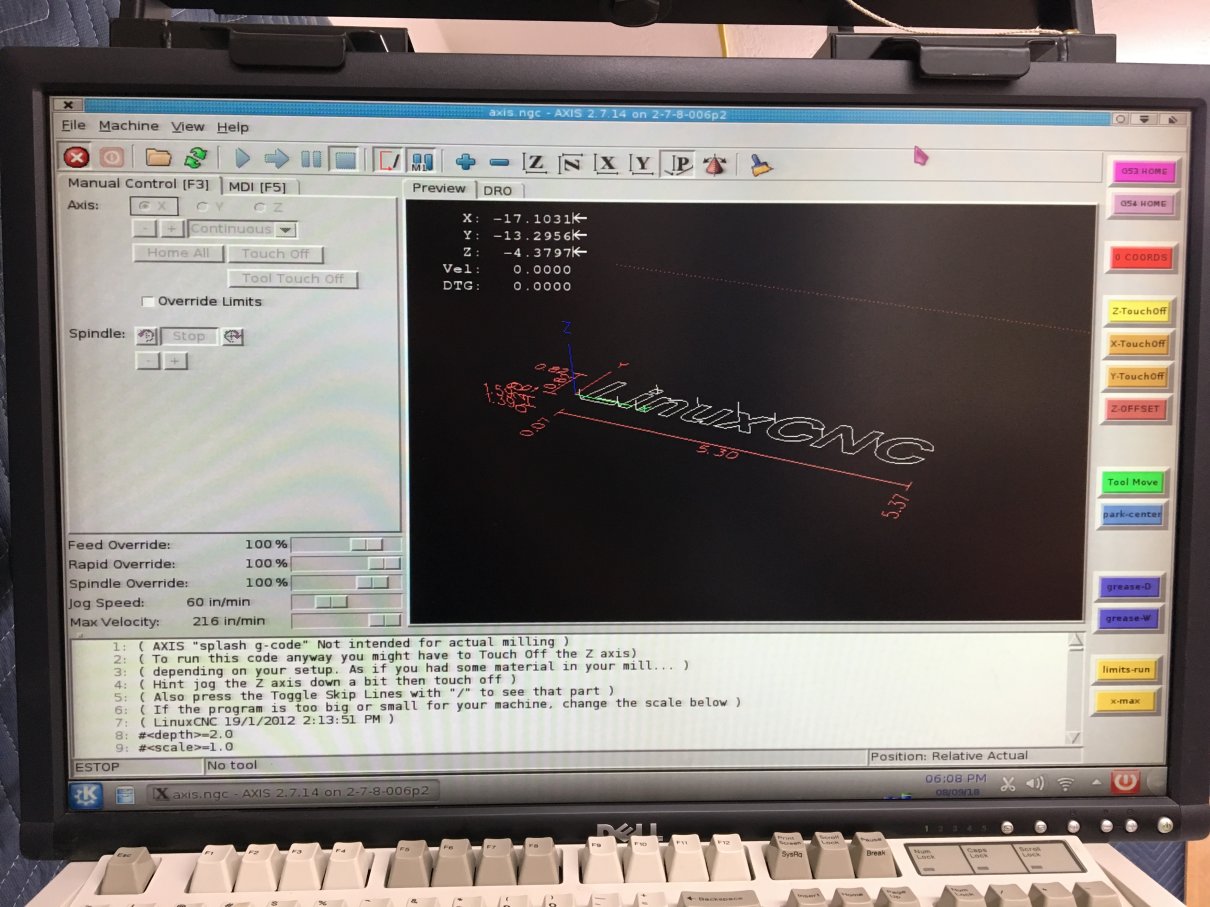Toggle skip lines with slash icon
This screenshot has width=1210, height=907.
(x=389, y=160)
